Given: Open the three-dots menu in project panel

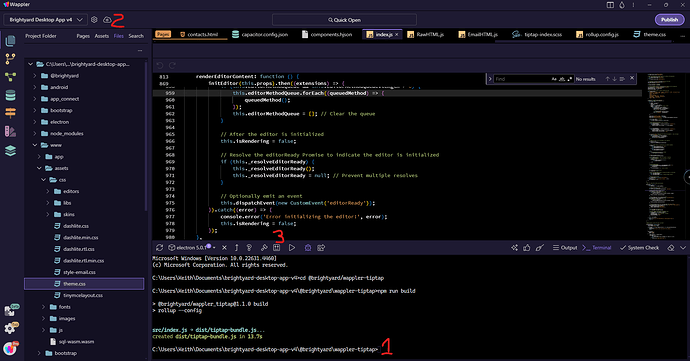Looking at the screenshot, I should [140, 51].
